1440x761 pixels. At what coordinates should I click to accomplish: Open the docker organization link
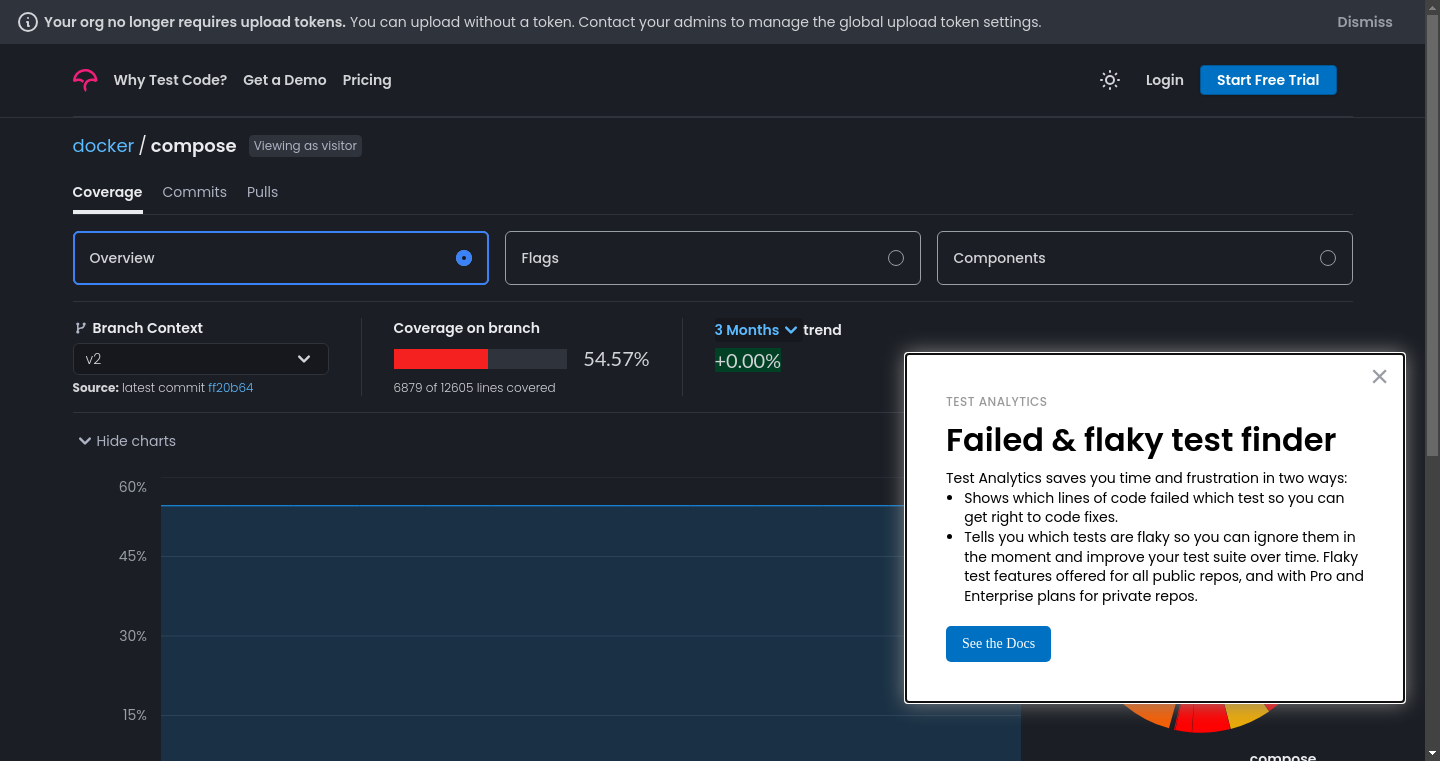103,146
